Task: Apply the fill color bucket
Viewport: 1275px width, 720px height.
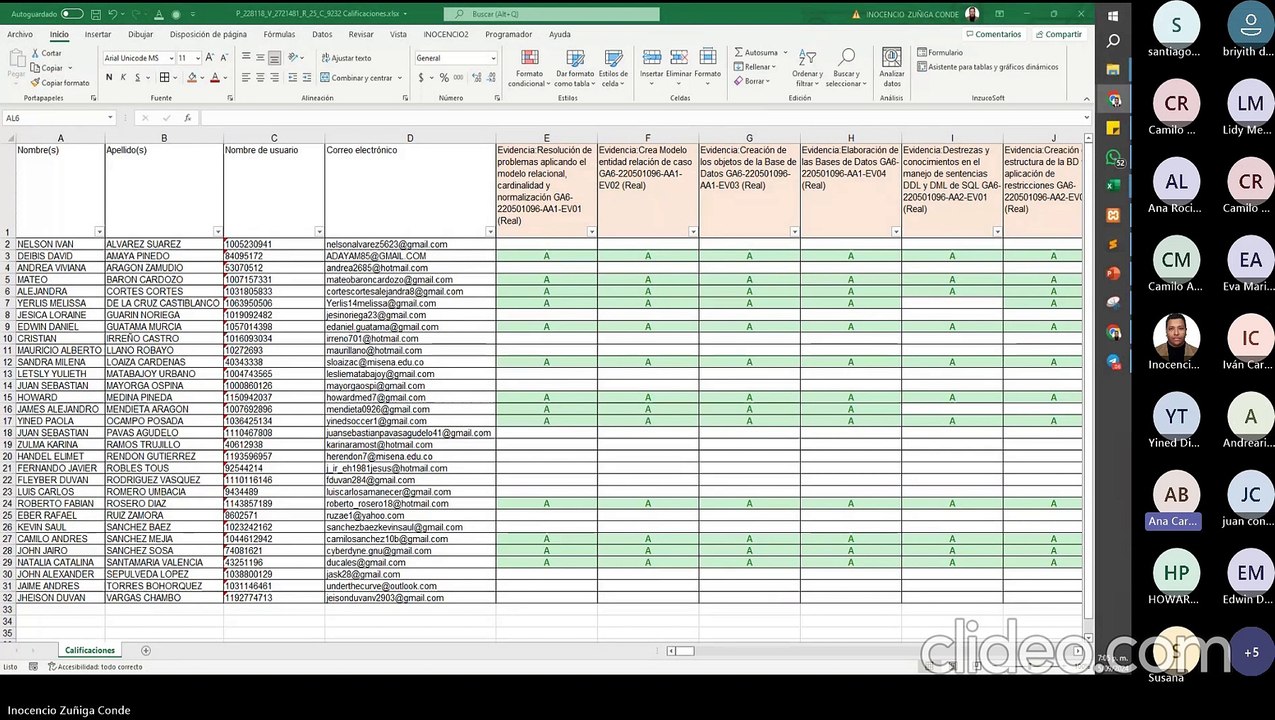Action: [x=193, y=77]
